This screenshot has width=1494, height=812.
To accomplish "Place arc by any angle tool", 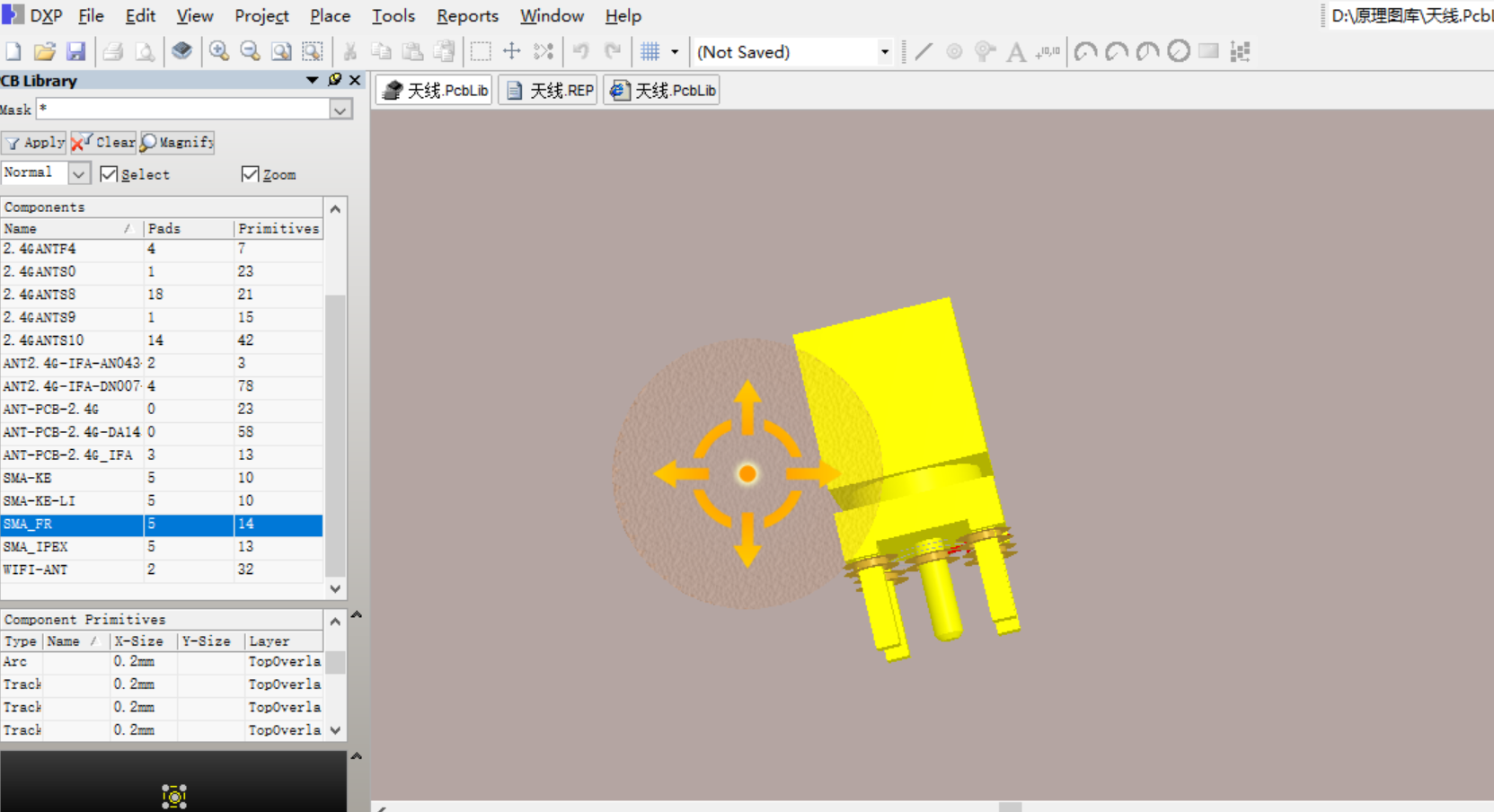I will point(1147,51).
